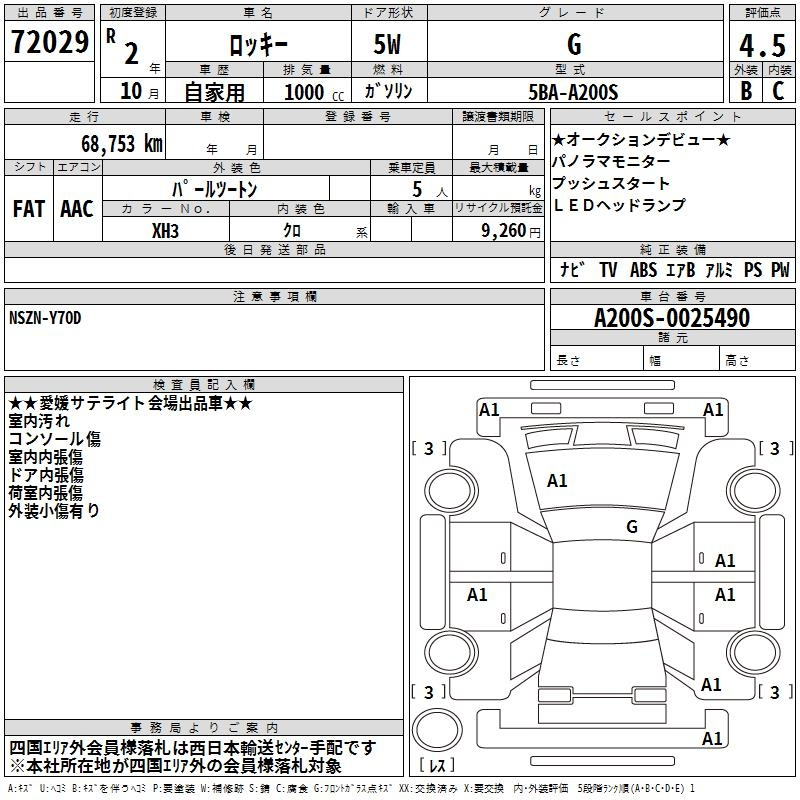Select the top-left [3] tire marker

(x=429, y=448)
